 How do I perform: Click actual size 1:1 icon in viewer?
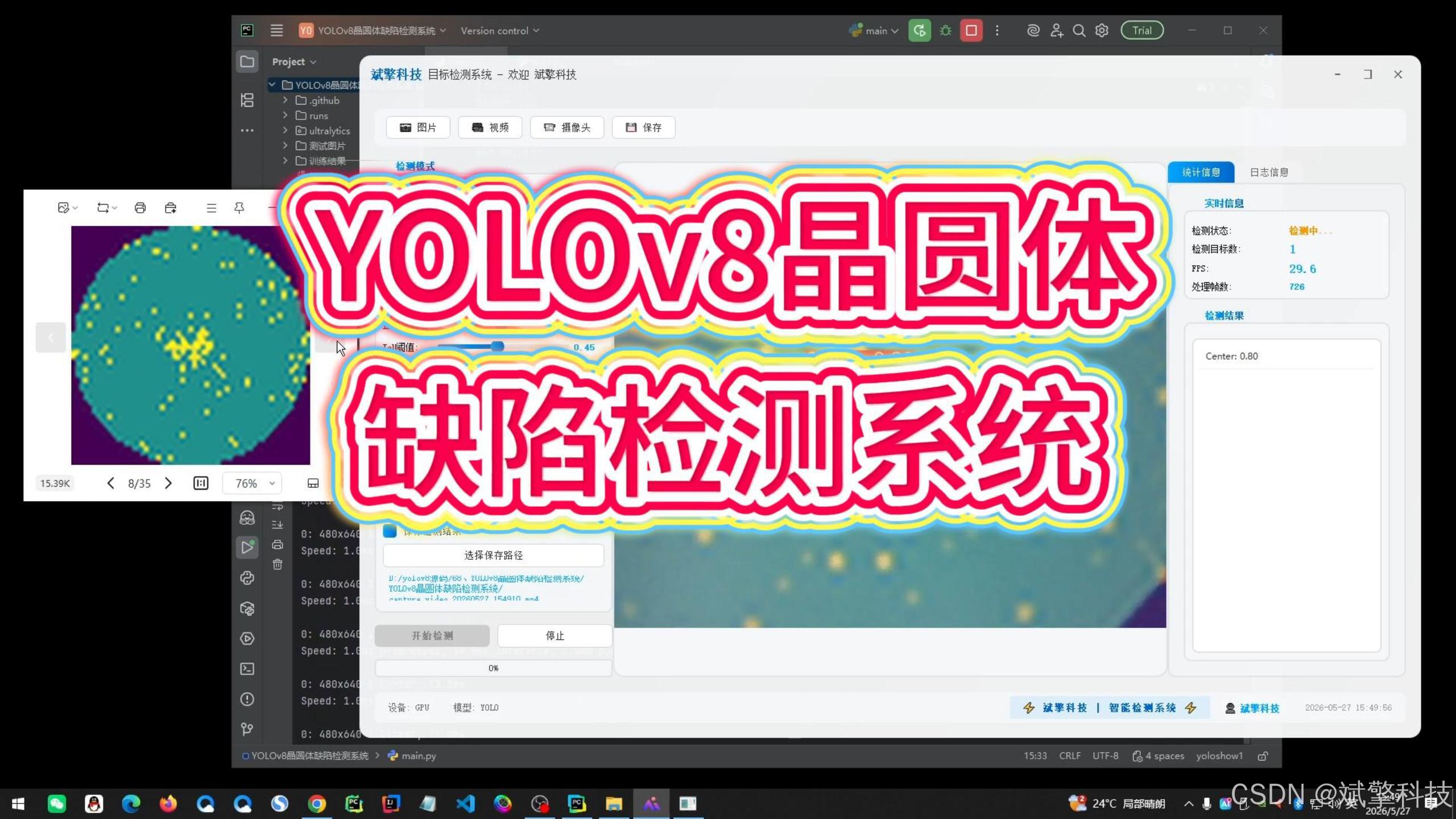[201, 483]
